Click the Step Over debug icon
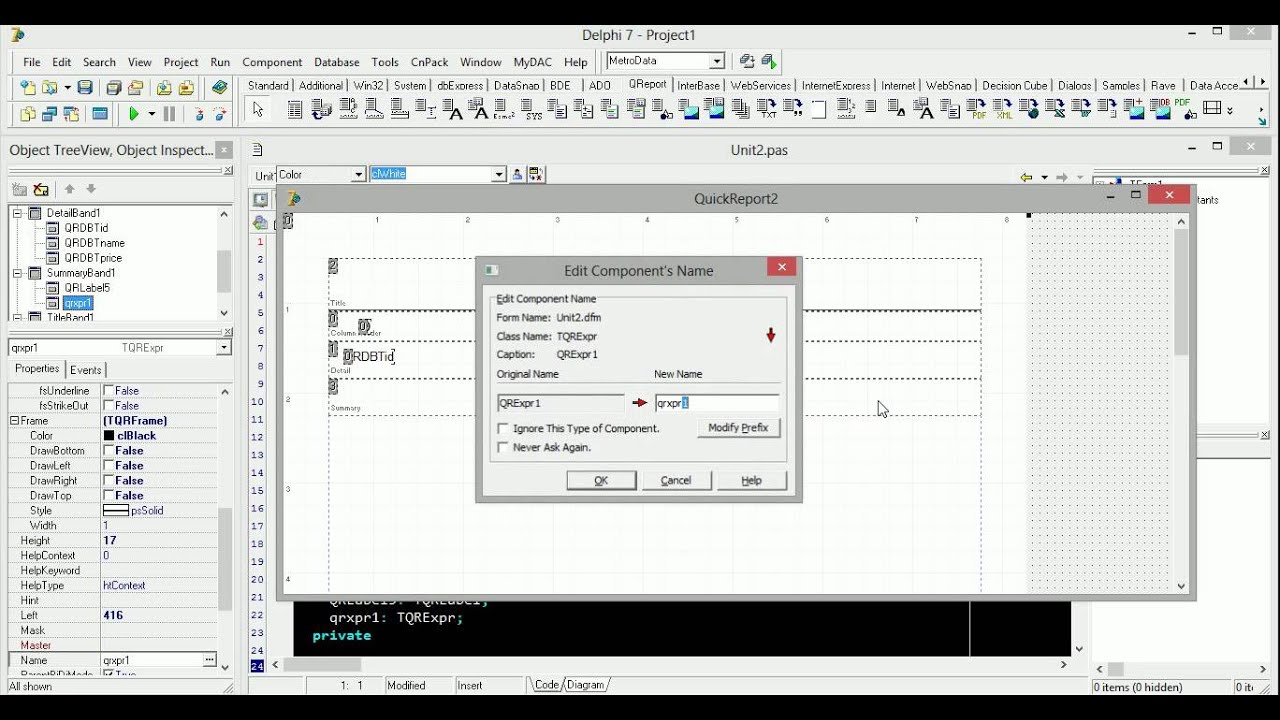The width and height of the screenshot is (1280, 720). pyautogui.click(x=220, y=114)
